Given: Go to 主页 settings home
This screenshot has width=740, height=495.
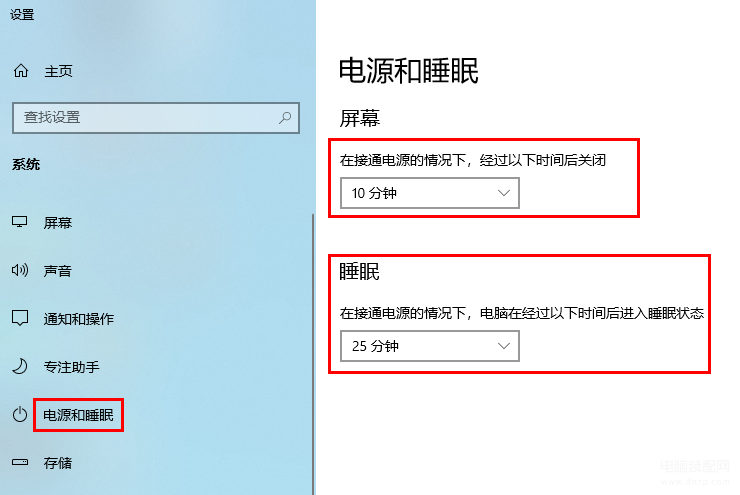Looking at the screenshot, I should pyautogui.click(x=59, y=71).
